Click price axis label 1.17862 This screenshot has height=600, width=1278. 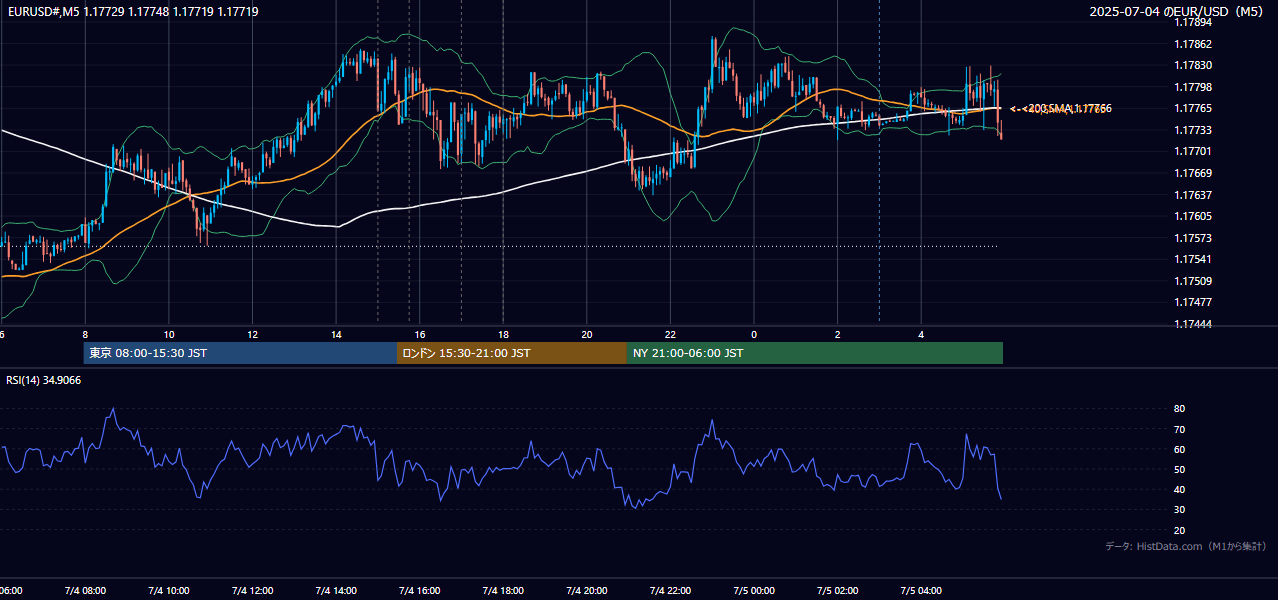1192,44
